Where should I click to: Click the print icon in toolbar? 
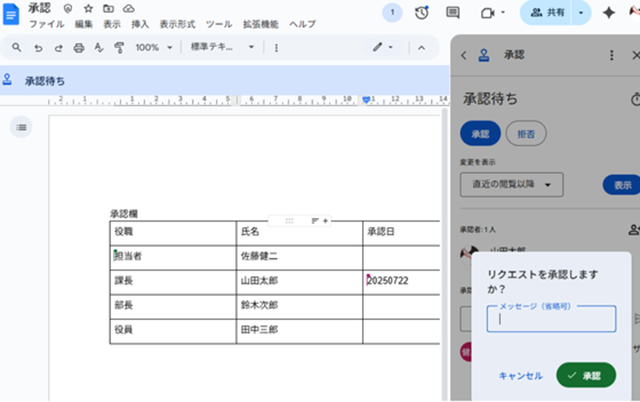click(x=79, y=47)
